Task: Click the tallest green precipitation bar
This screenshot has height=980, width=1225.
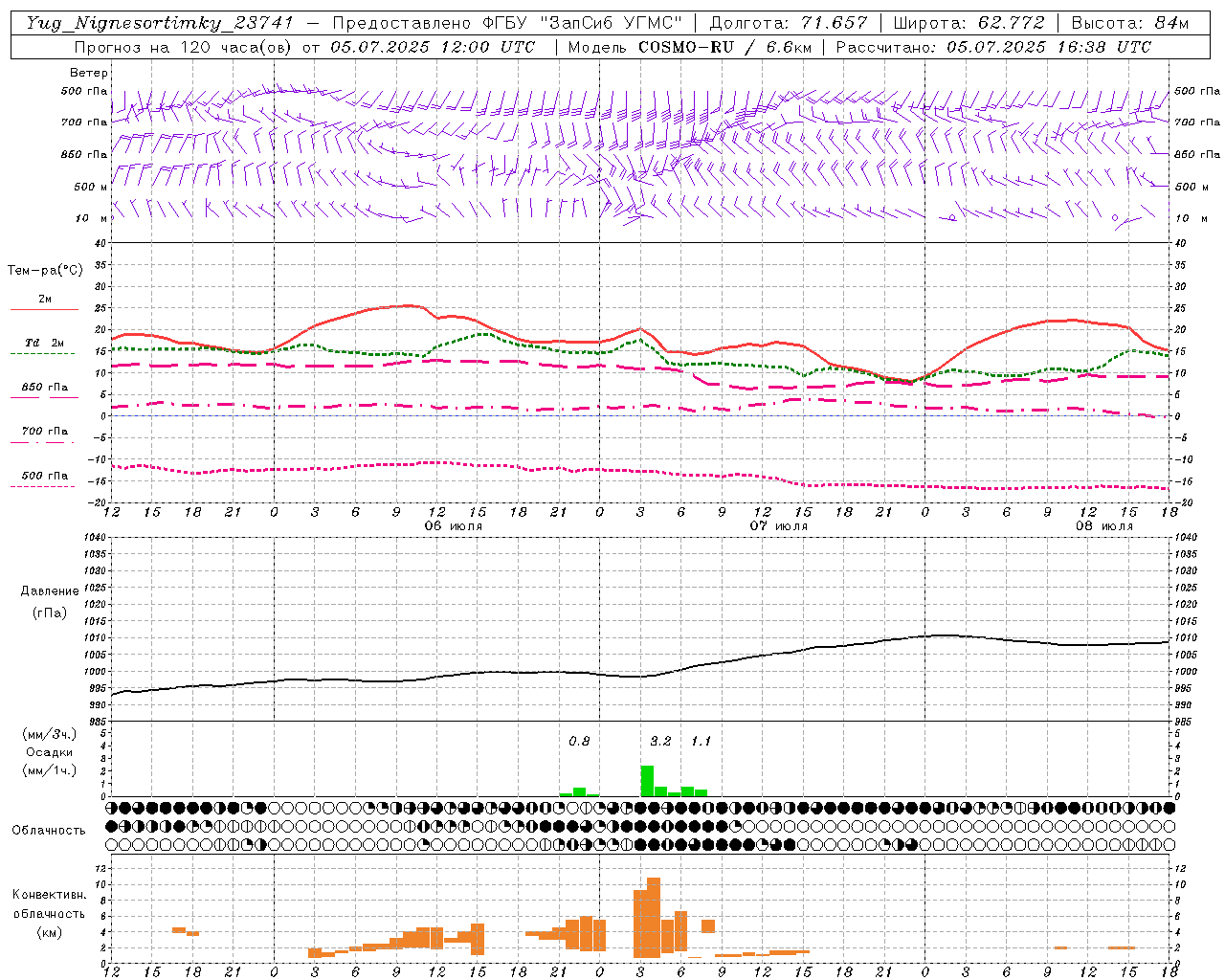Action: coord(647,781)
